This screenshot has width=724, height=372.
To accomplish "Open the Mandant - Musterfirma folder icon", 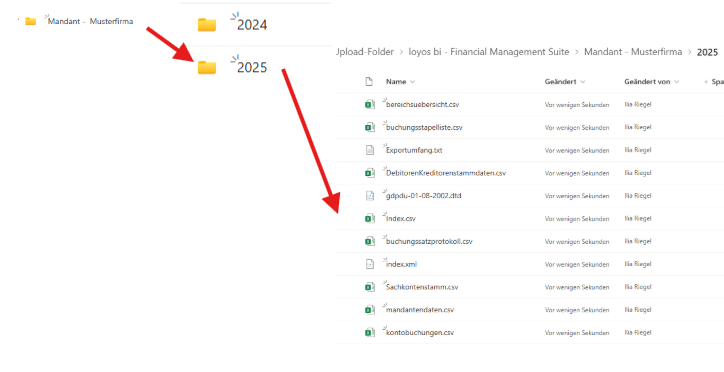I will click(30, 21).
